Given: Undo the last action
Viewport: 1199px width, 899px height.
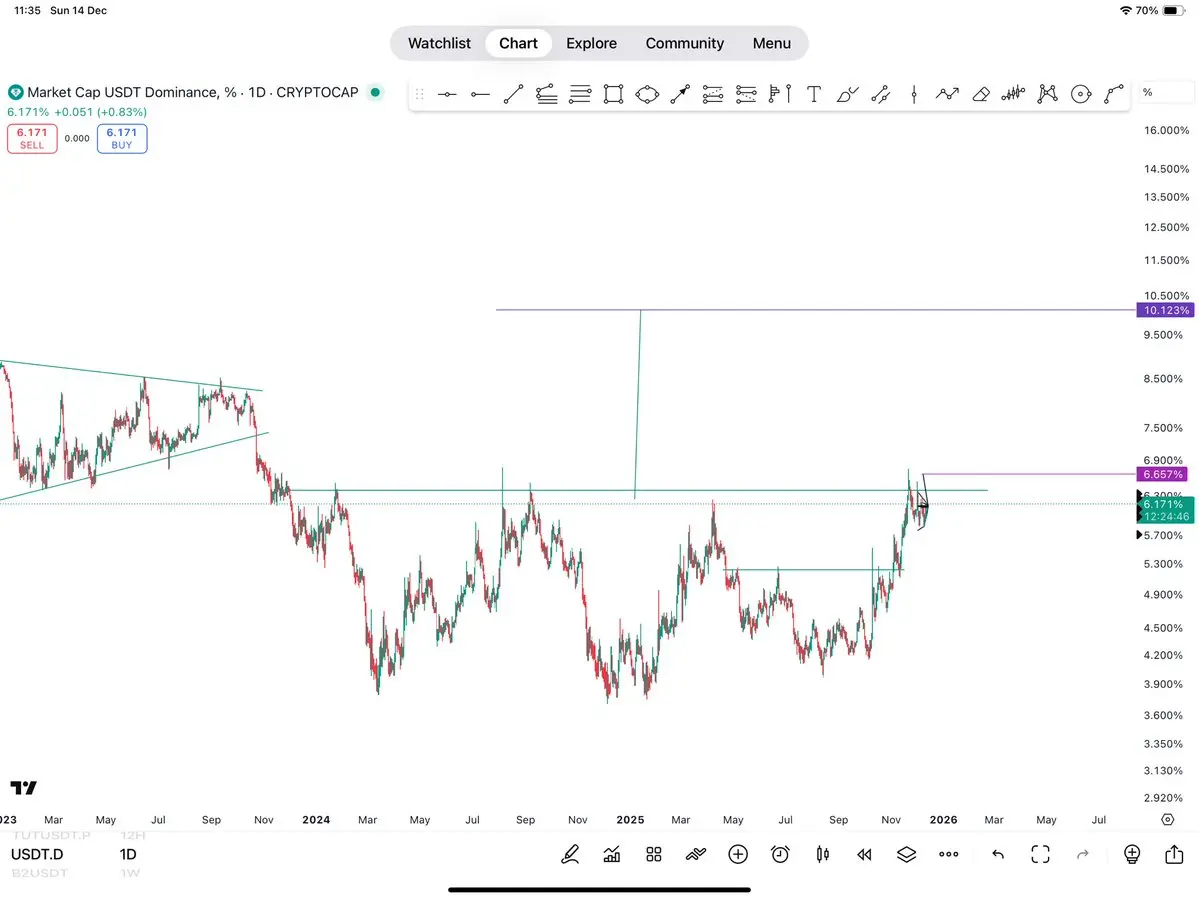Looking at the screenshot, I should (x=998, y=855).
